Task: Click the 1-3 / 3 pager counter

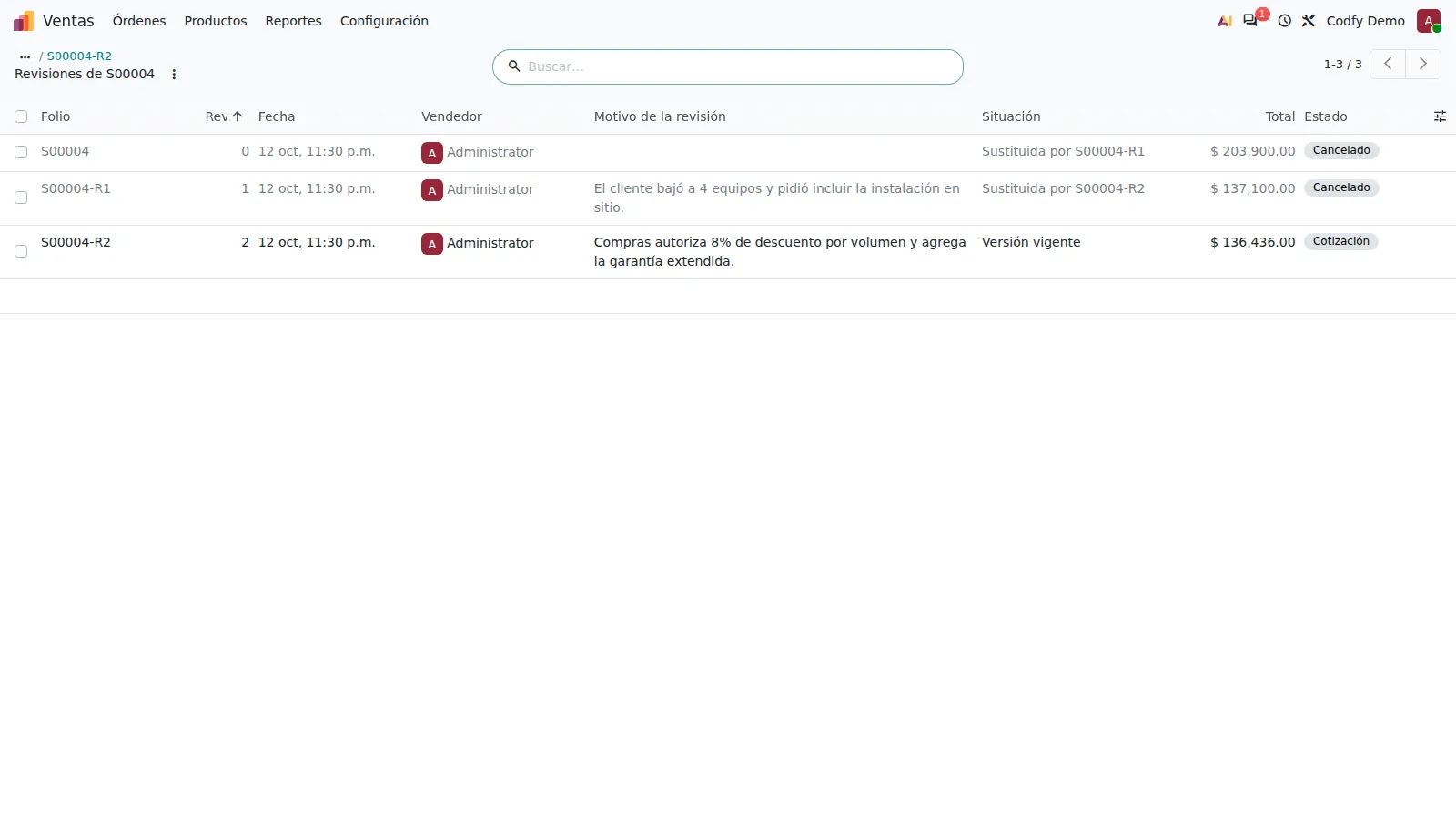Action: [1342, 65]
